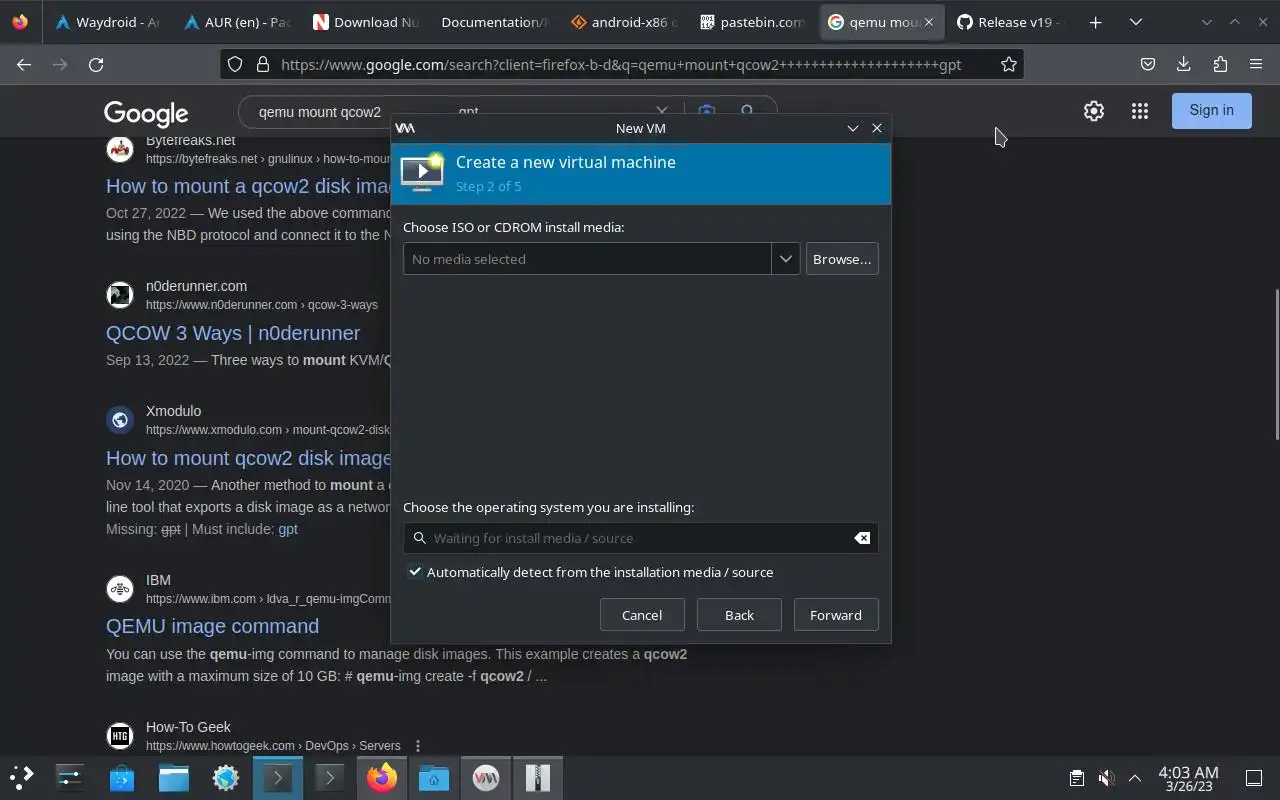Uncheck automatically detect from installation media
1280x800 pixels.
415,572
